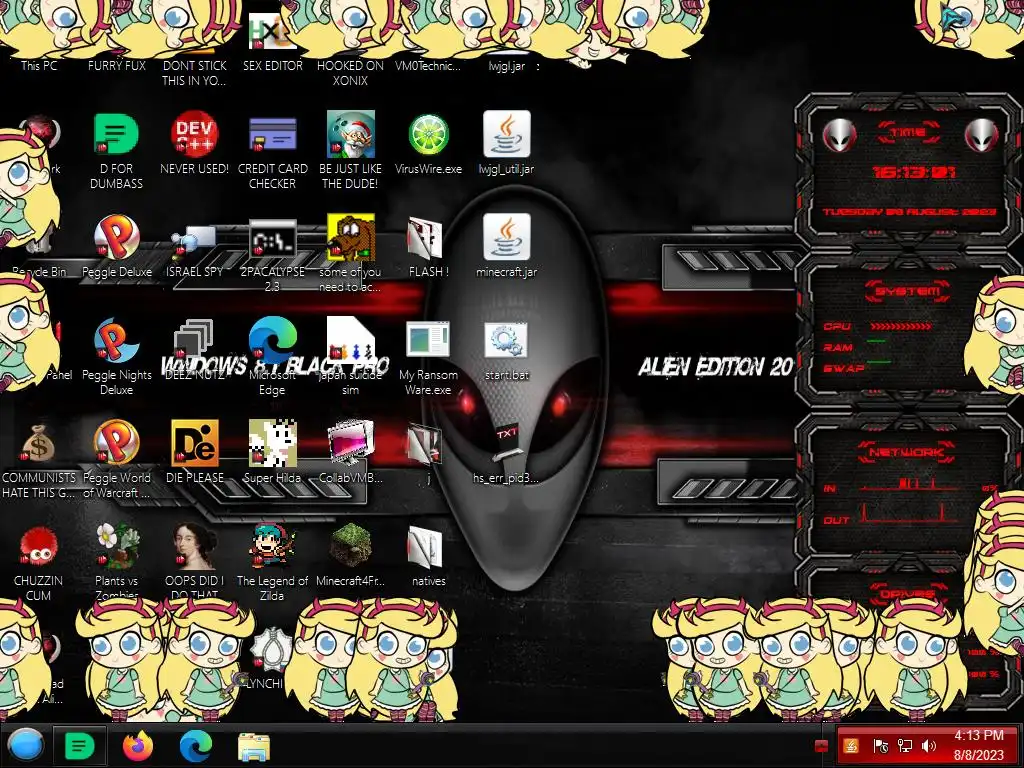Image resolution: width=1024 pixels, height=768 pixels.
Task: Launch Firefox from the taskbar
Action: [x=138, y=746]
